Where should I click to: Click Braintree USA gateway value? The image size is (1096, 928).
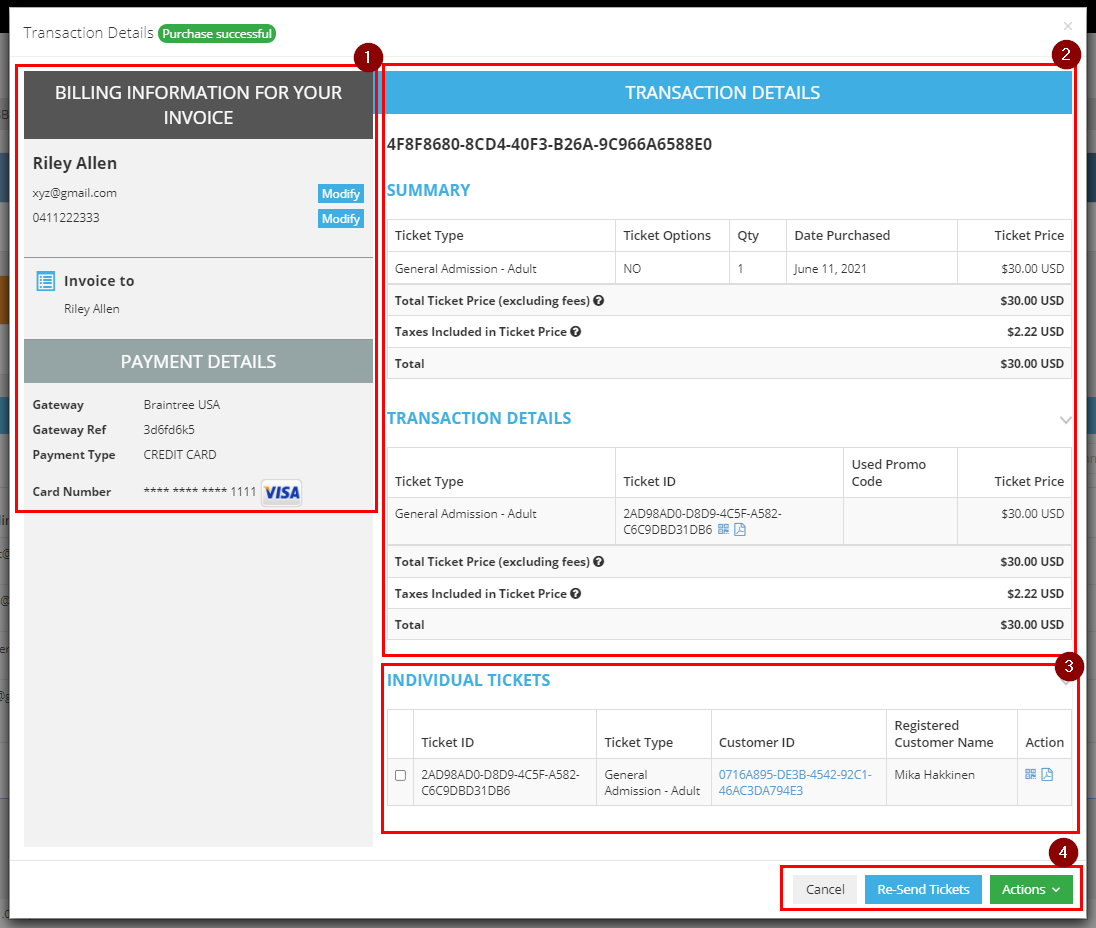click(182, 405)
